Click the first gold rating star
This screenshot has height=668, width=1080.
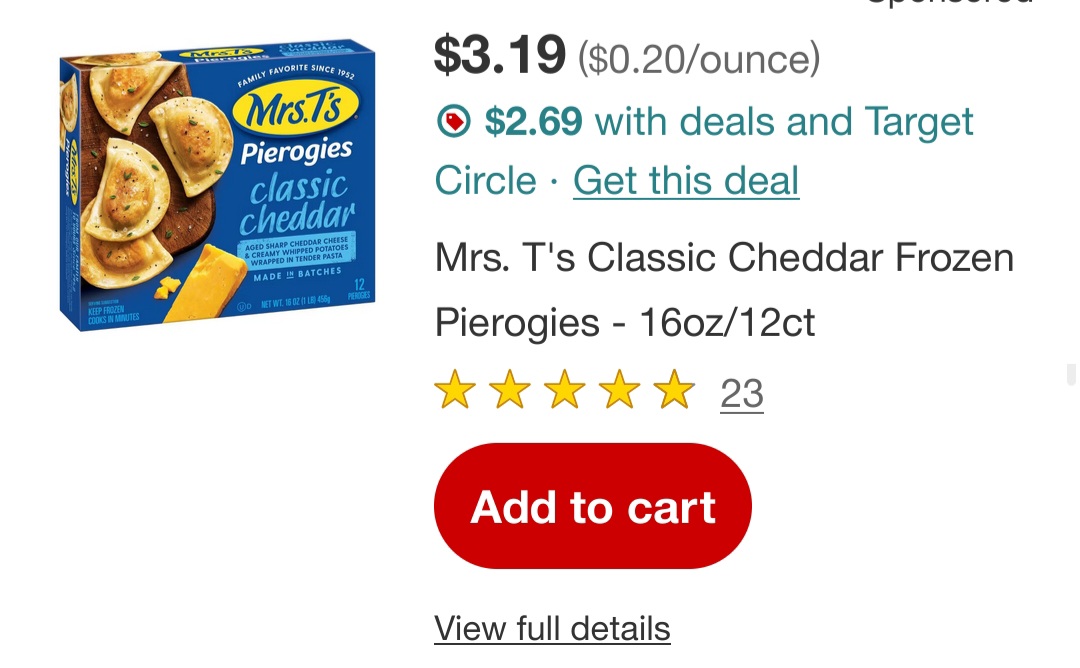pyautogui.click(x=455, y=391)
